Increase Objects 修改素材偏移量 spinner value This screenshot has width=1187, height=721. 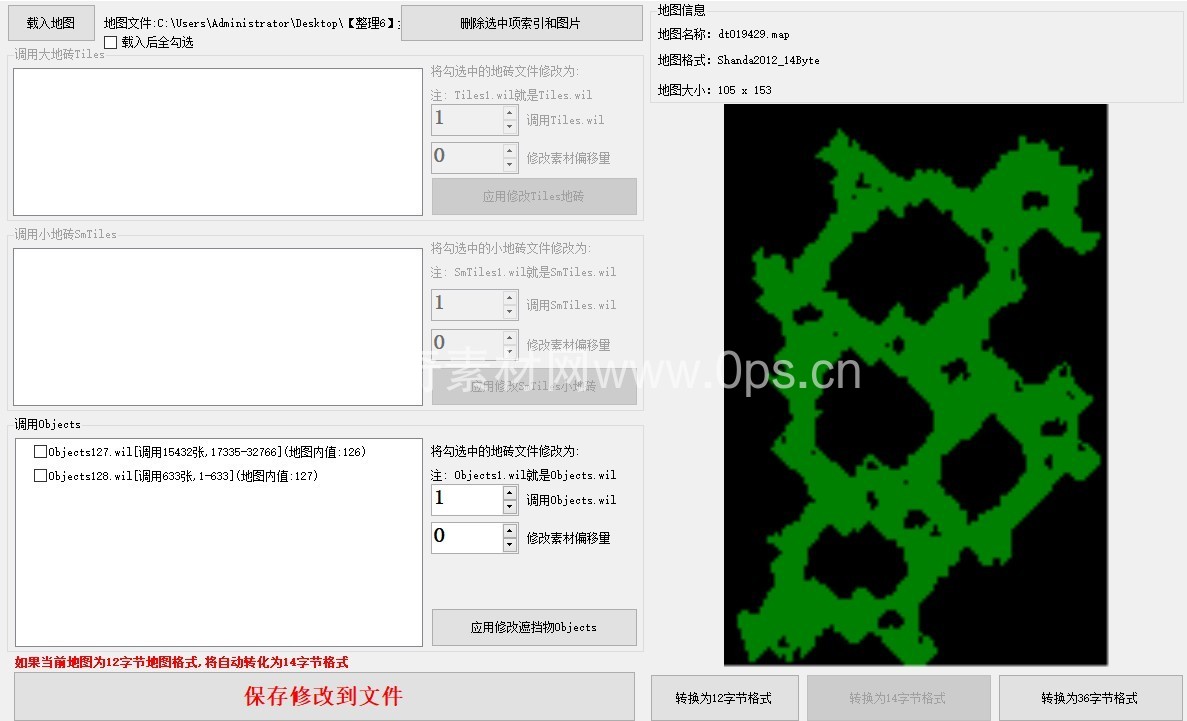[510, 531]
